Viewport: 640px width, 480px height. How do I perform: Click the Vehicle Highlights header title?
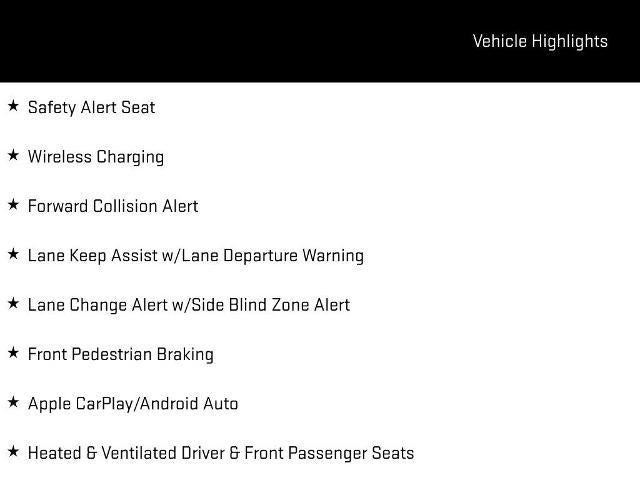pos(539,41)
